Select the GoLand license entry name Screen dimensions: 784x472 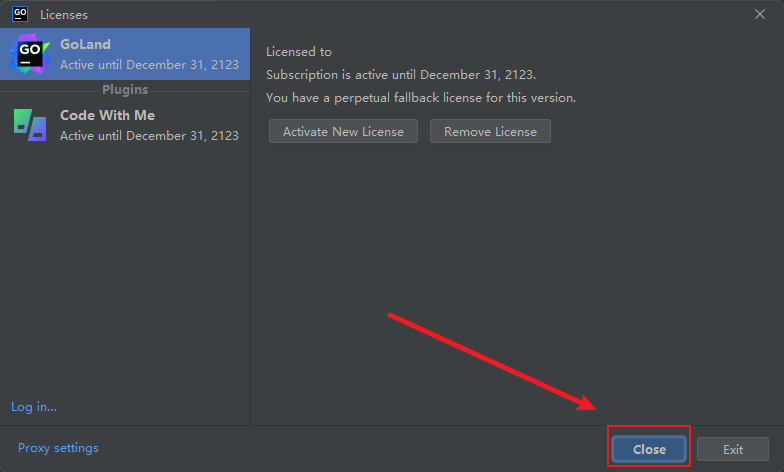[x=85, y=44]
